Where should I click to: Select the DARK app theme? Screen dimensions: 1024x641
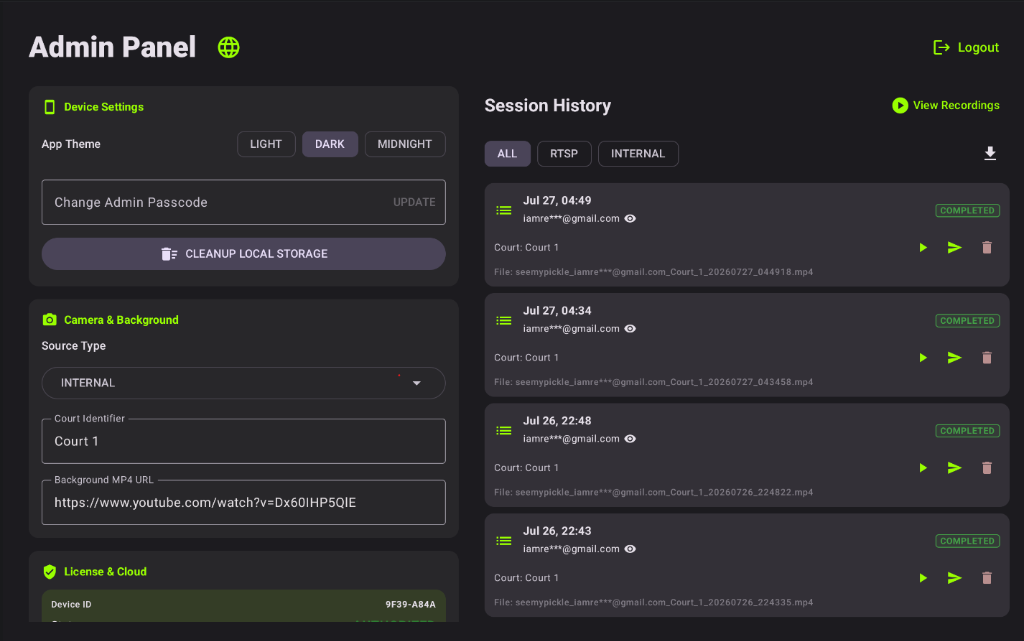[330, 144]
